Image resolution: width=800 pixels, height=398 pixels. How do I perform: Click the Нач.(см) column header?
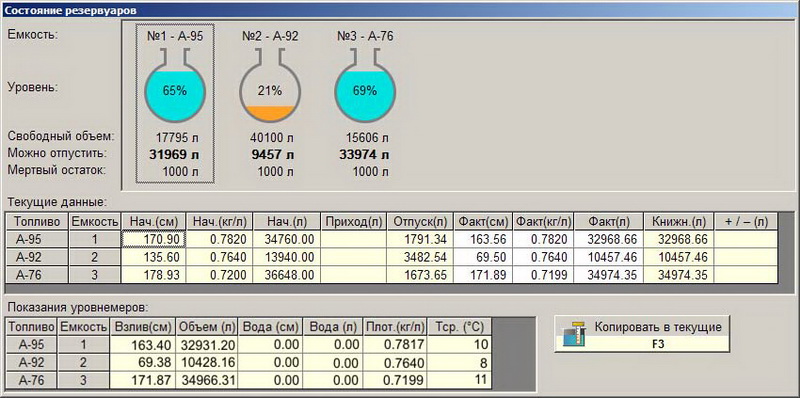[x=154, y=221]
